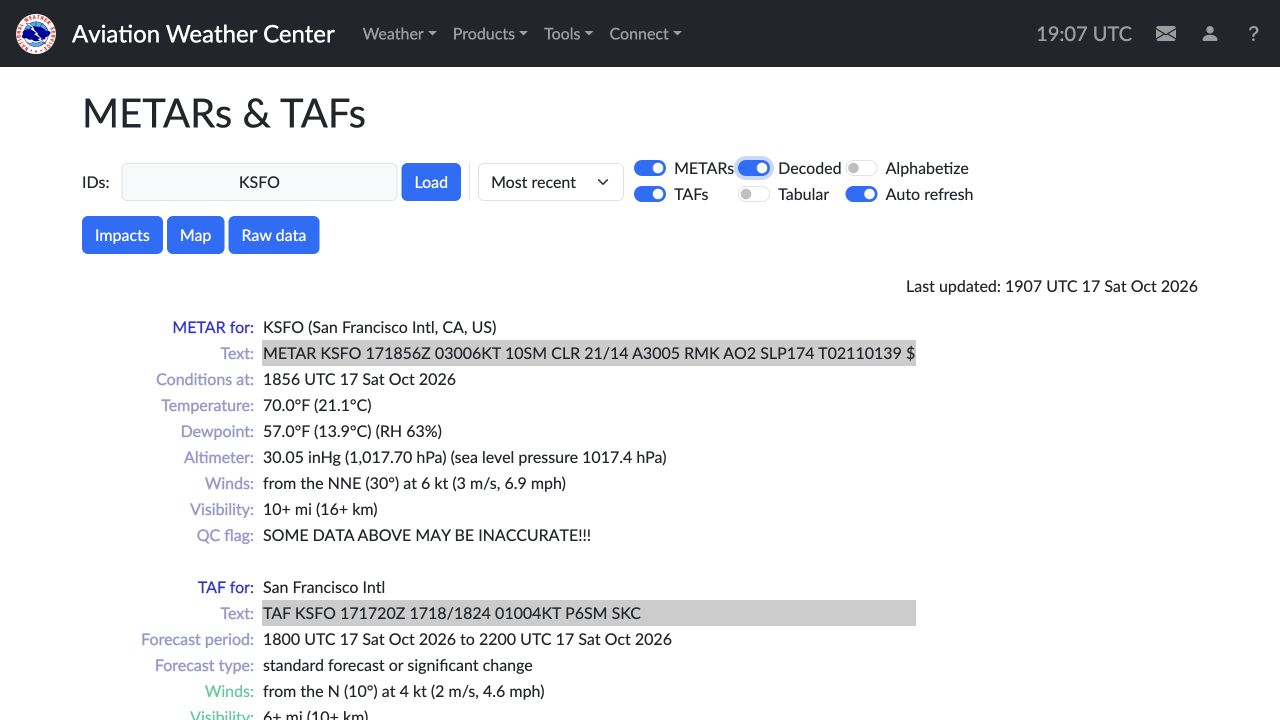Expand the Tools menu
This screenshot has height=720, width=1280.
pyautogui.click(x=568, y=34)
